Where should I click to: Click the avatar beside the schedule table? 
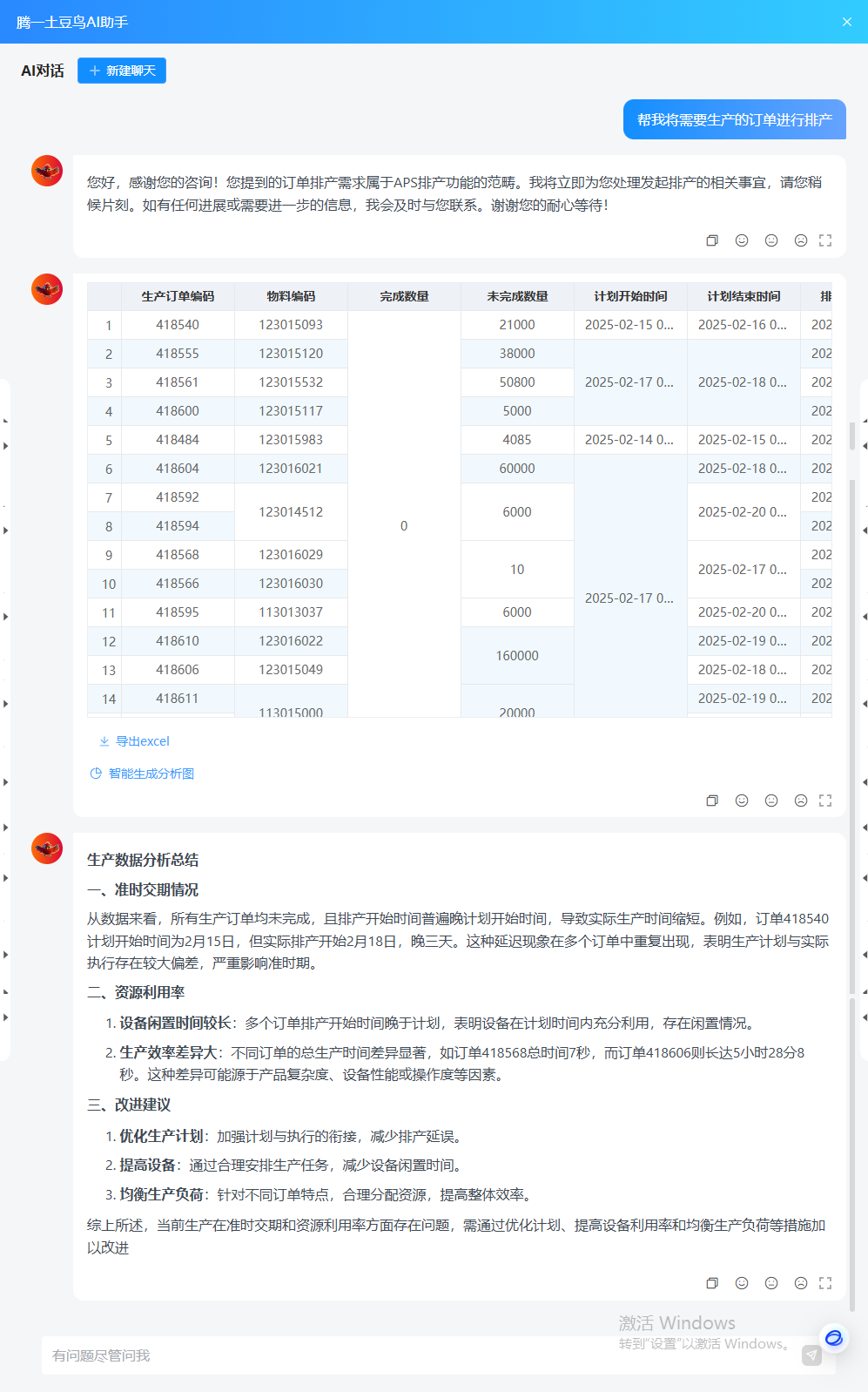(47, 289)
